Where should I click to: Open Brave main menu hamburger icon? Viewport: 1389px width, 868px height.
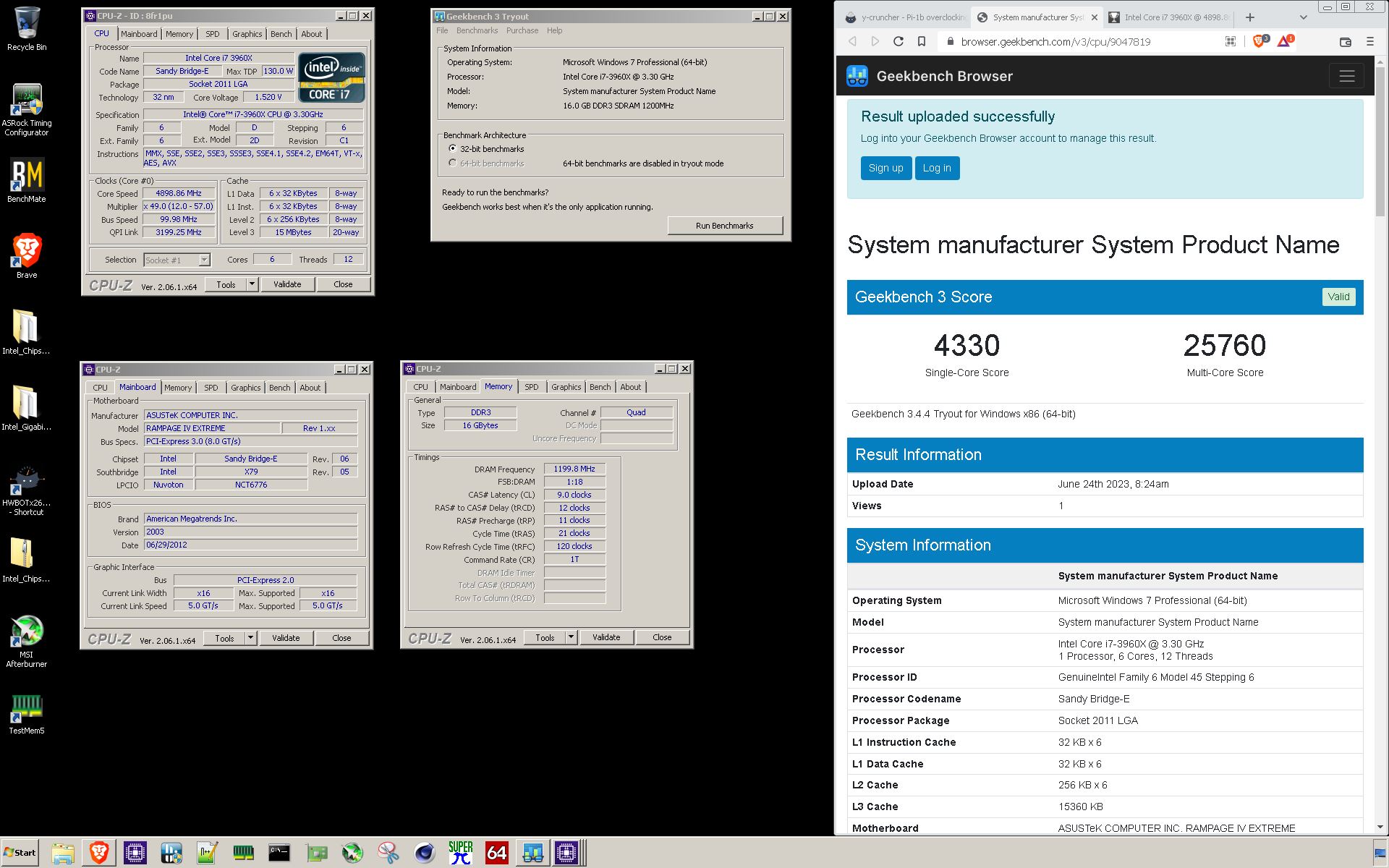[1370, 42]
